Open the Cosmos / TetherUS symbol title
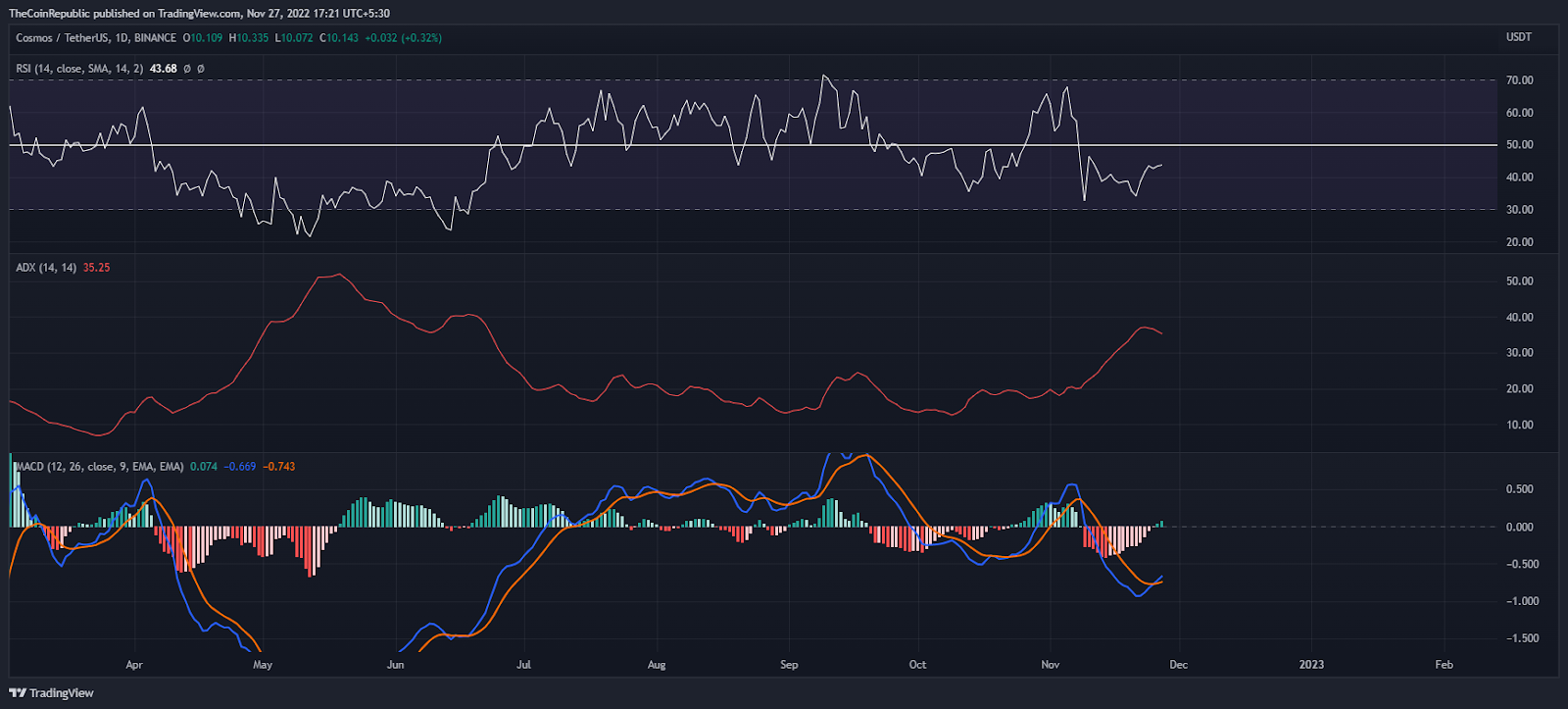 96,38
